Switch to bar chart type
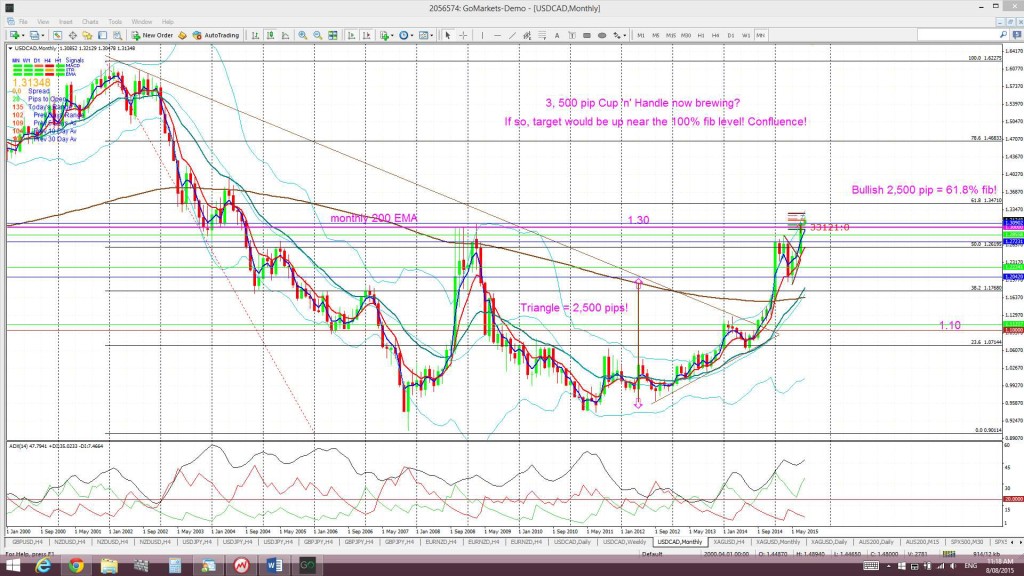1024x576 pixels. point(255,35)
